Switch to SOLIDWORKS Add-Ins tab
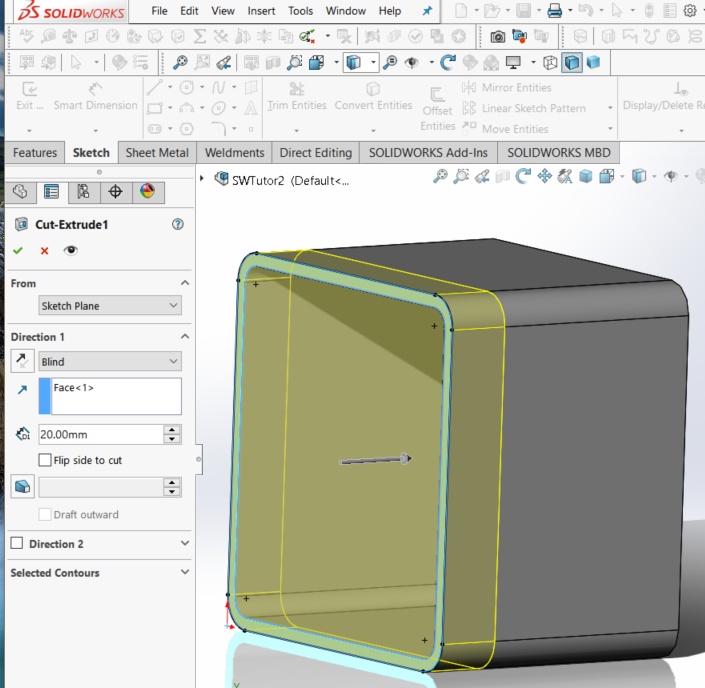This screenshot has width=705, height=688. pos(428,152)
